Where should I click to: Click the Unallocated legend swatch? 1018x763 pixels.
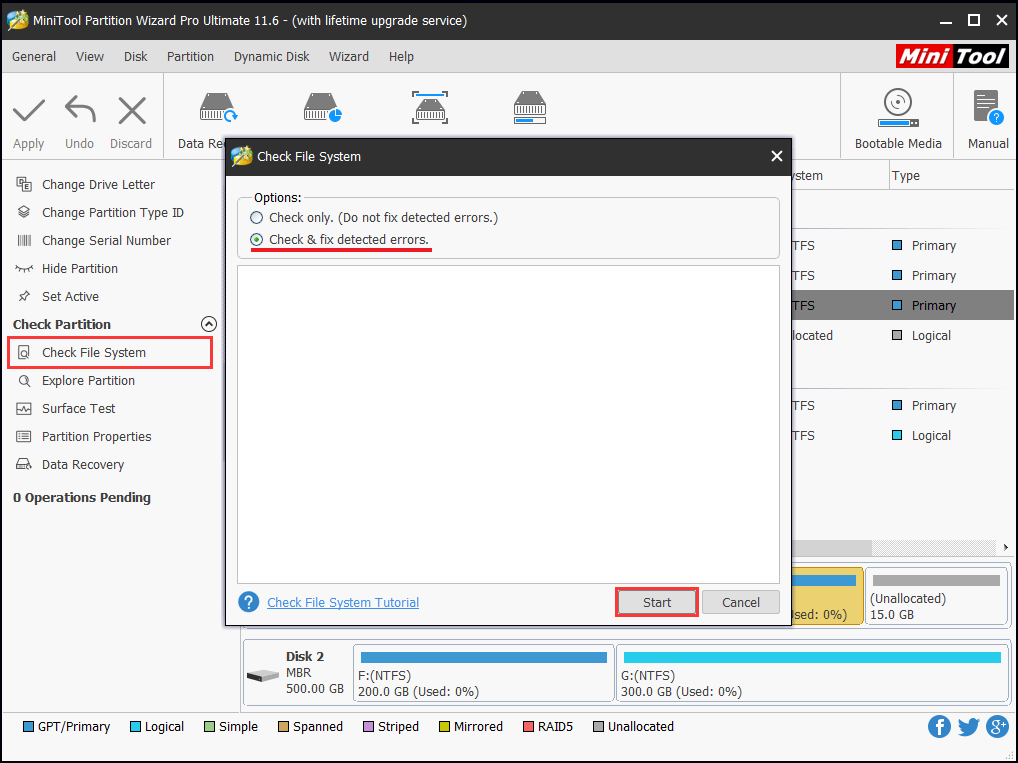coord(598,727)
